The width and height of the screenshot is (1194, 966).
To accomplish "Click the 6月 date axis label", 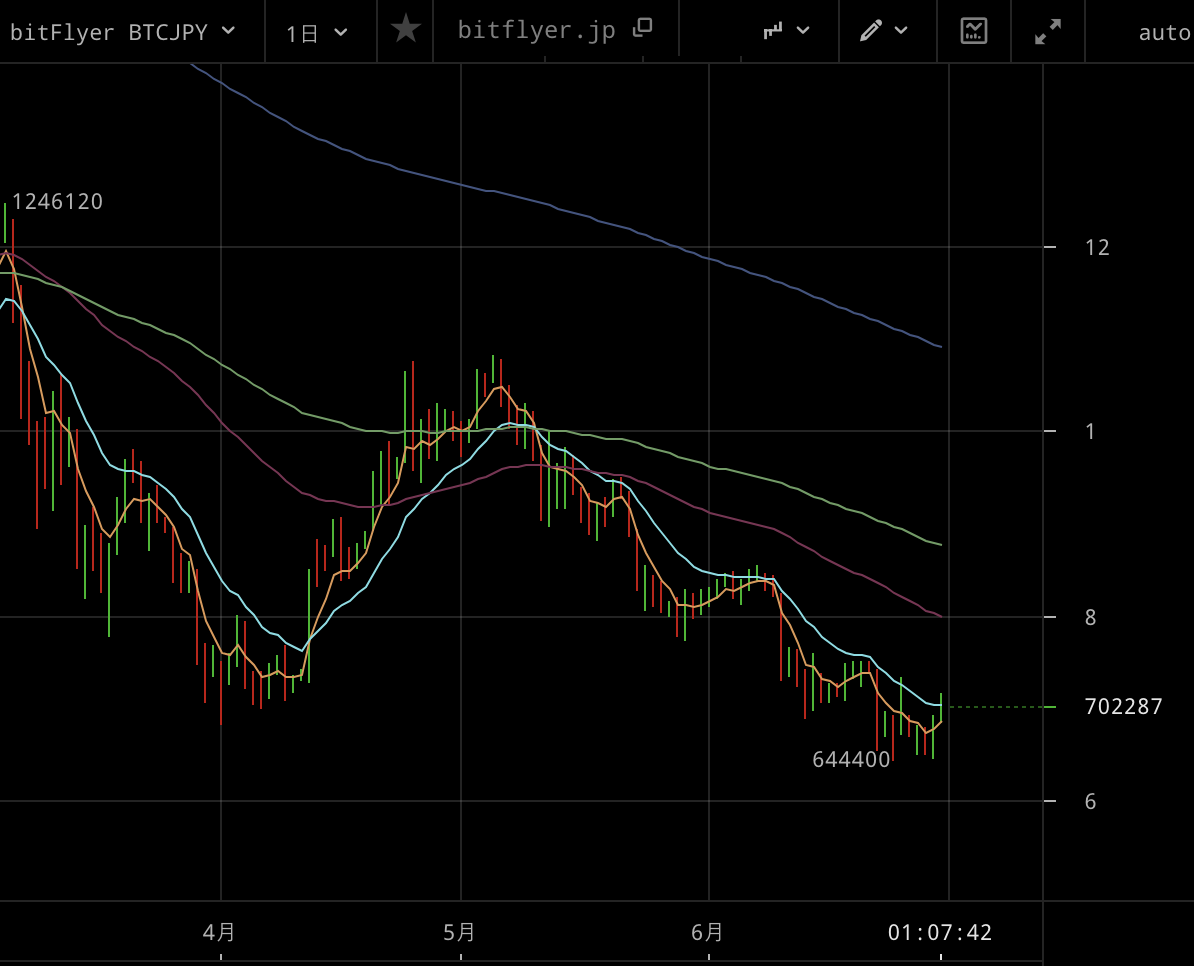I will [707, 932].
